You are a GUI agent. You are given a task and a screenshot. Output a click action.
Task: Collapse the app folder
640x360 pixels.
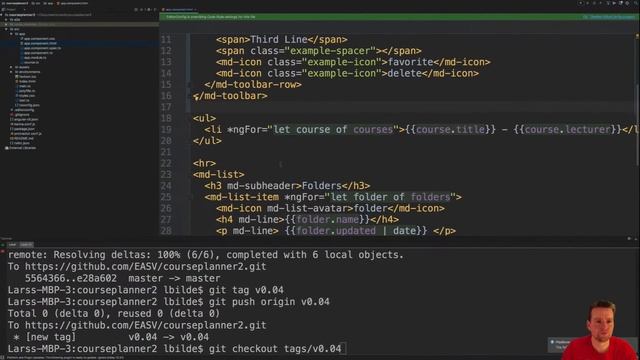[11, 34]
